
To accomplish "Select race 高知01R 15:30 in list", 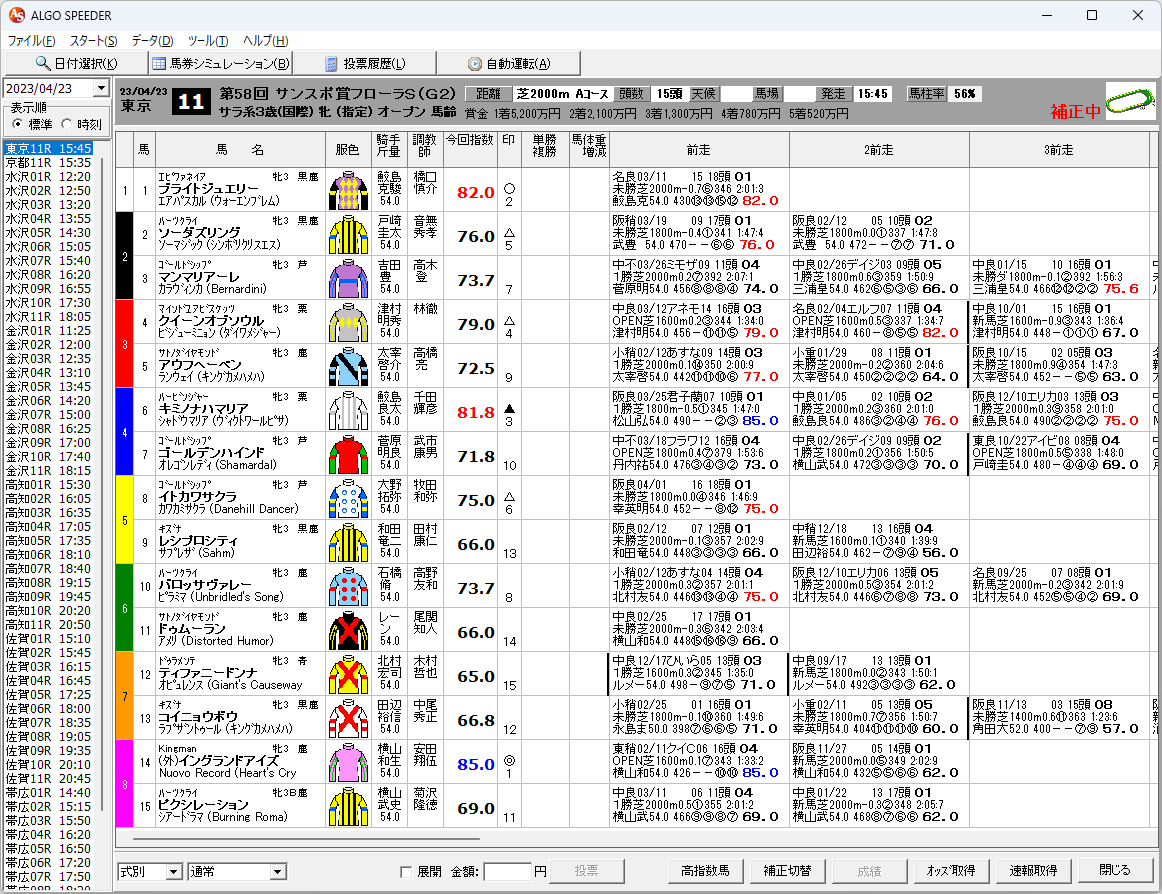I will point(48,485).
